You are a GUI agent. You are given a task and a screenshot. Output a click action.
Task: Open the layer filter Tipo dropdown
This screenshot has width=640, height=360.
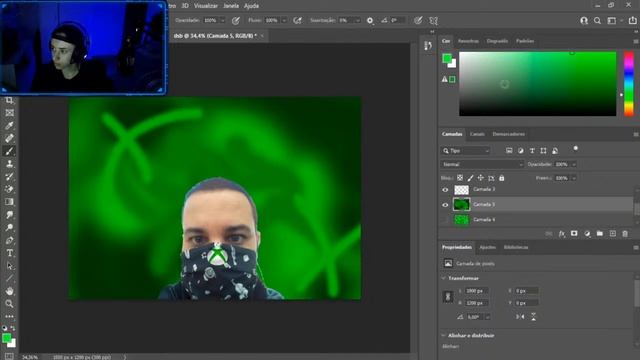point(466,151)
